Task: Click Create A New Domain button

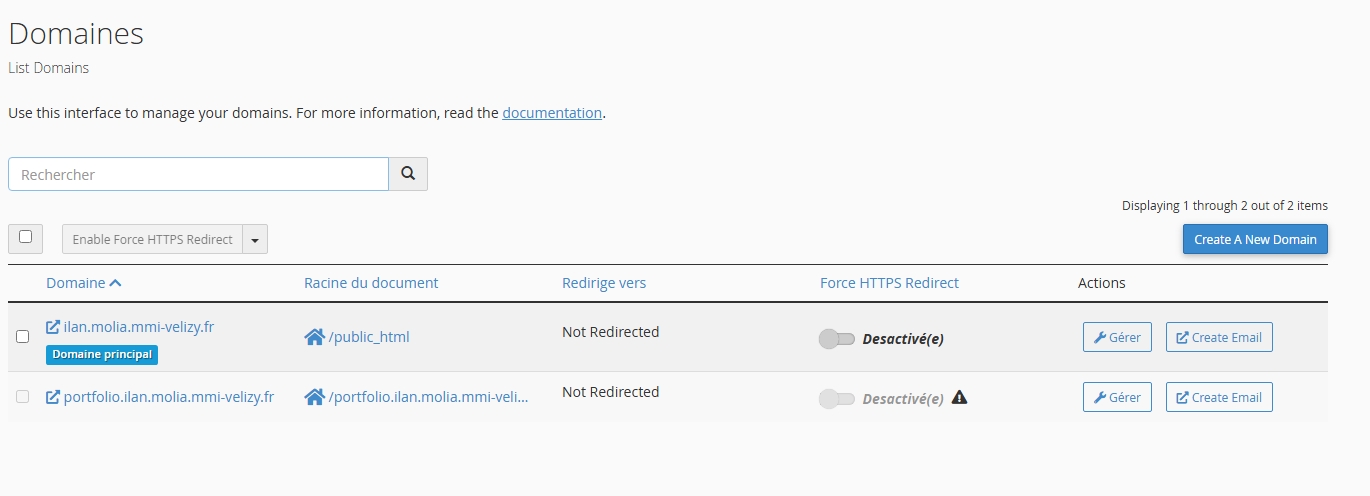Action: click(x=1255, y=240)
